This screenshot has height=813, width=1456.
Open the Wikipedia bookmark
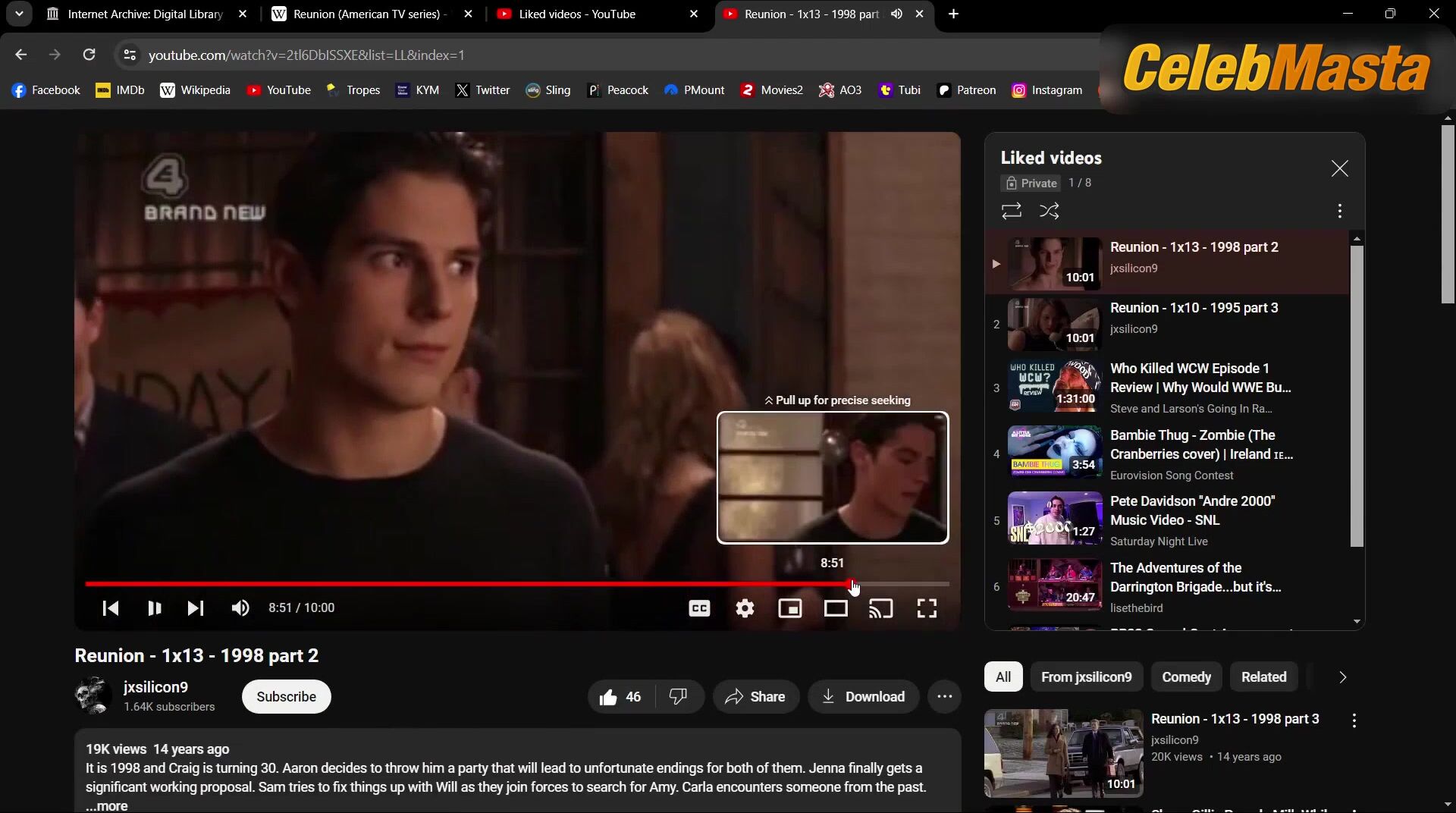195,90
